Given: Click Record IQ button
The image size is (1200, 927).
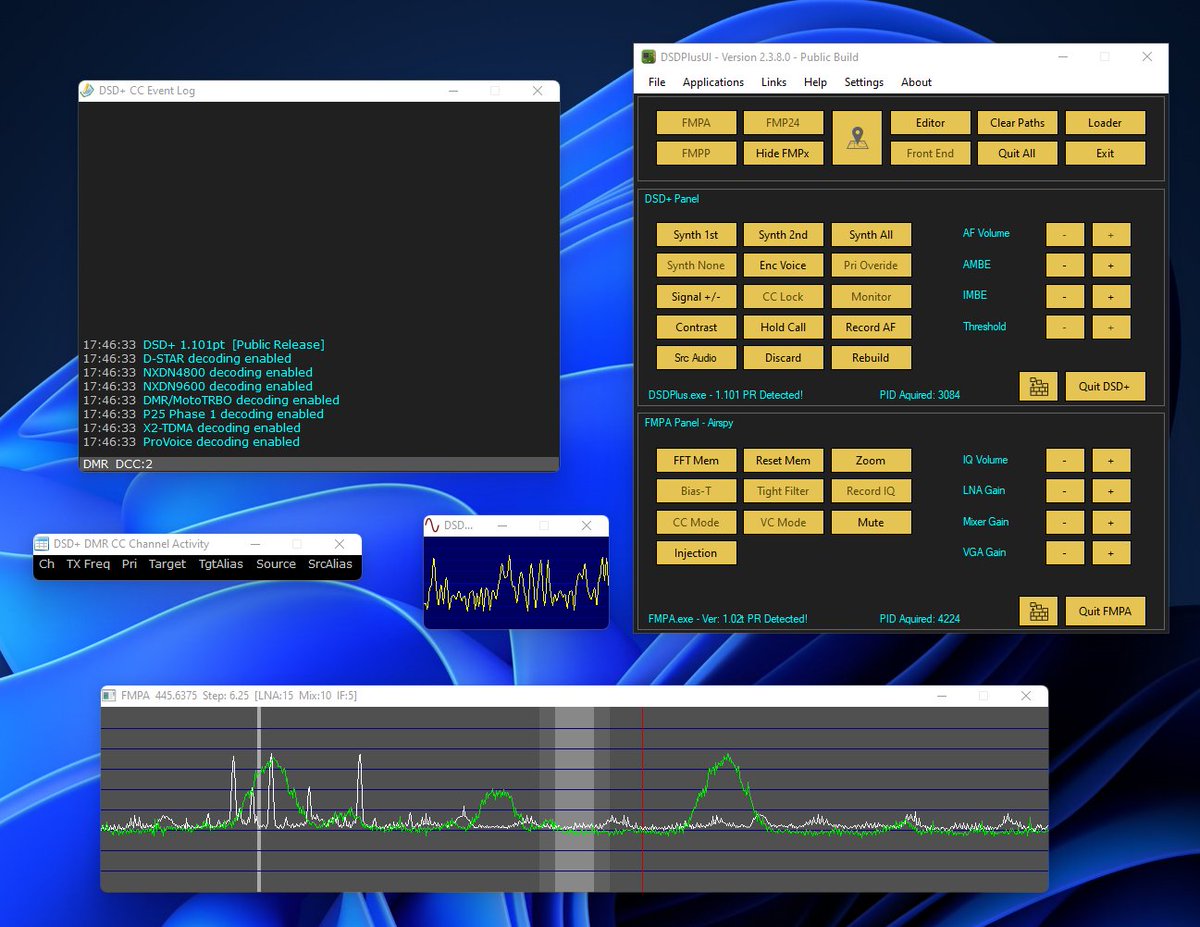Looking at the screenshot, I should (x=871, y=491).
